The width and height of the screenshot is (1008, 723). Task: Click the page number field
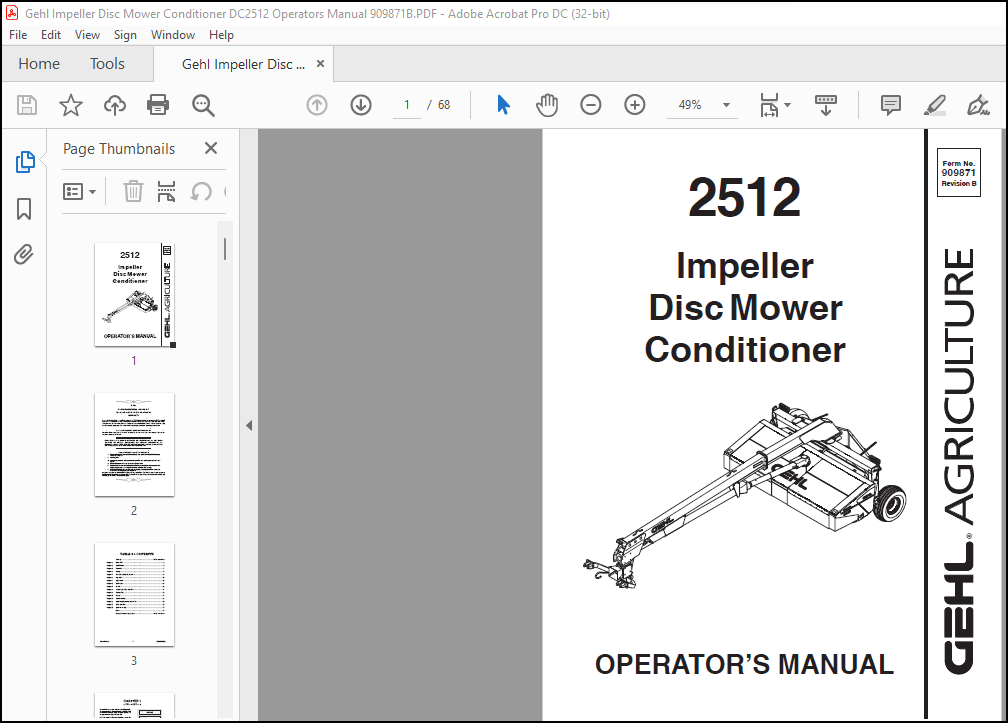tap(407, 105)
